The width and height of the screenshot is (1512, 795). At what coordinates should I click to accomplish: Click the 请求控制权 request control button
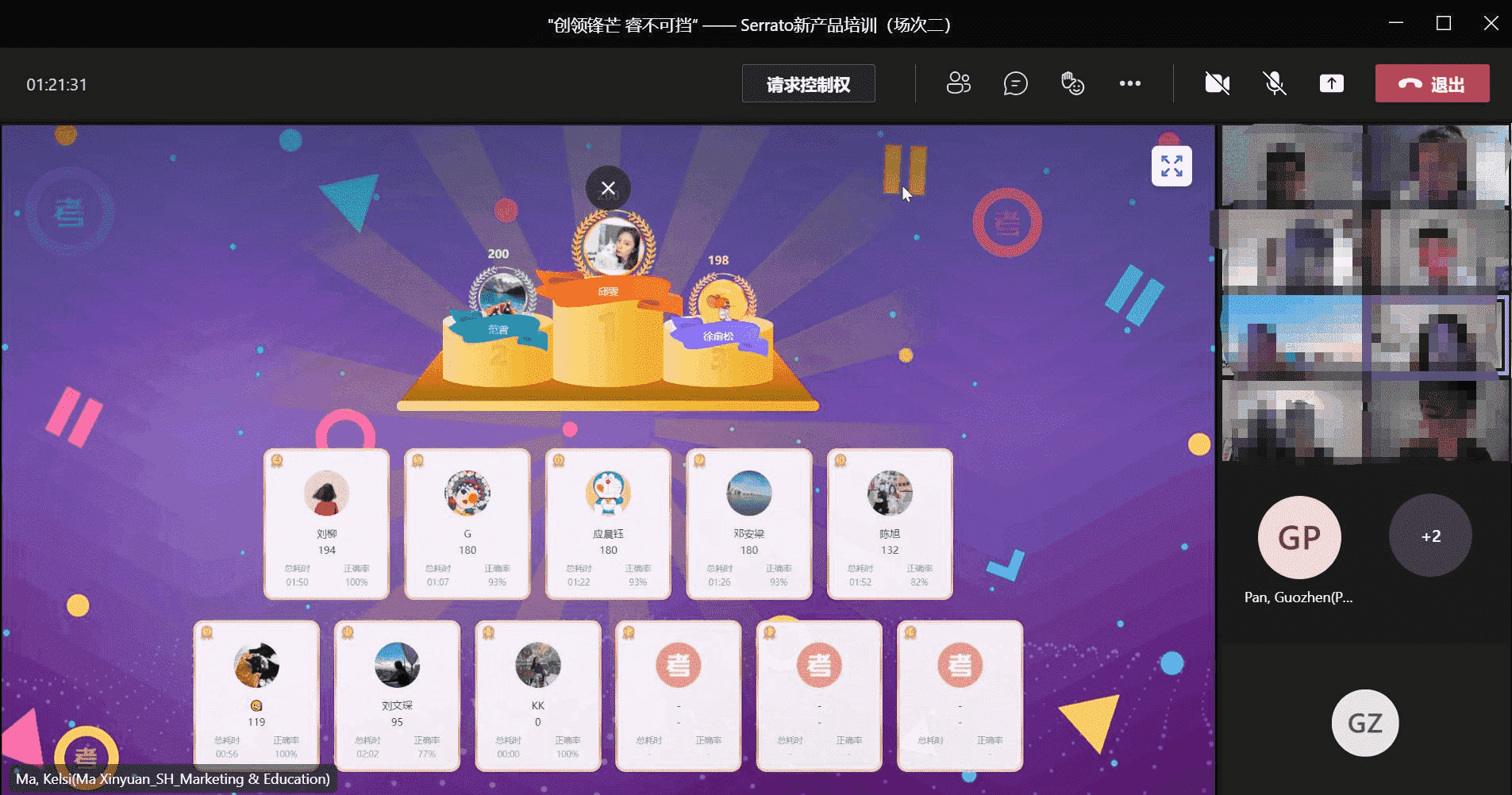click(808, 83)
